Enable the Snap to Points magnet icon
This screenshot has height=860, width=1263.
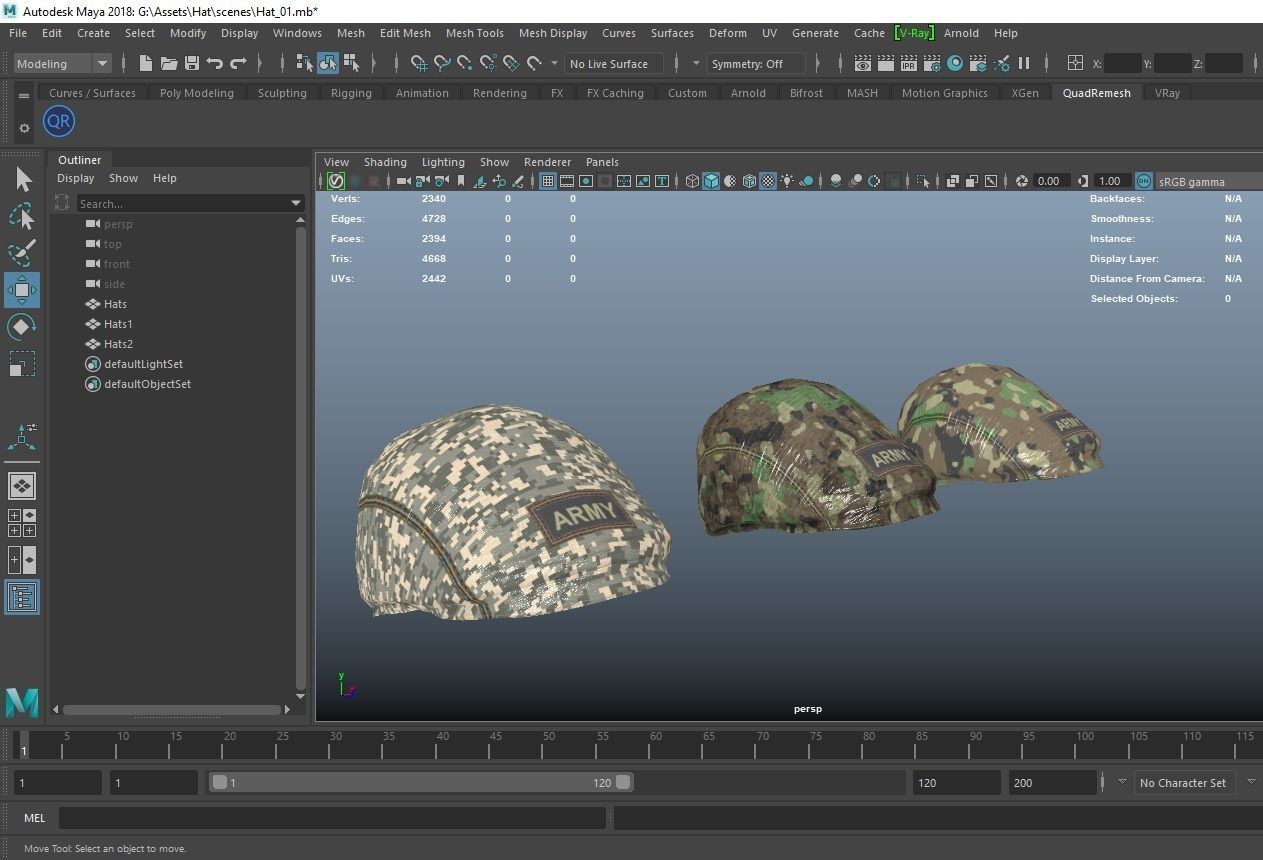465,63
